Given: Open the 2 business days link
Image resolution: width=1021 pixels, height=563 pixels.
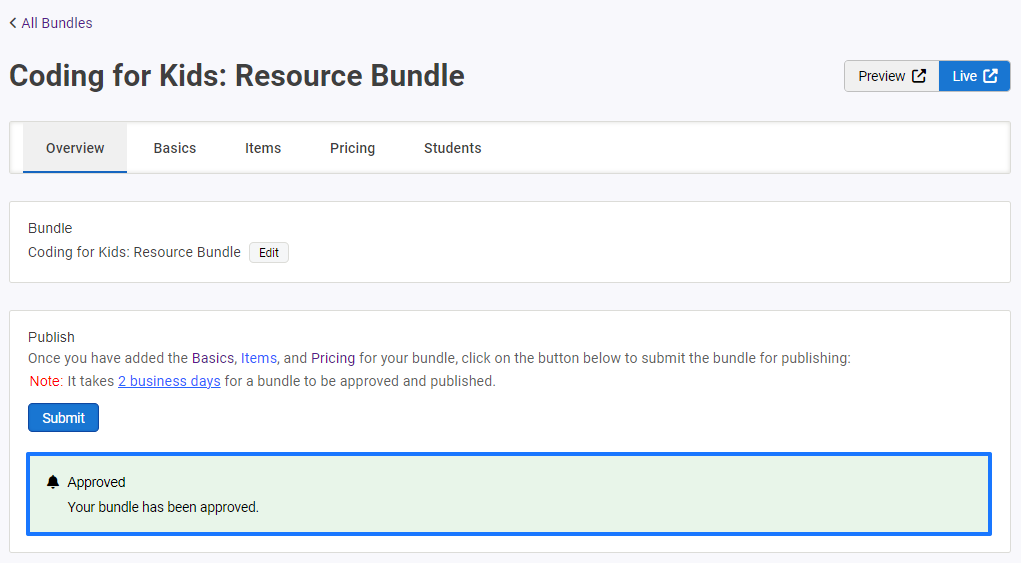Looking at the screenshot, I should coord(169,381).
